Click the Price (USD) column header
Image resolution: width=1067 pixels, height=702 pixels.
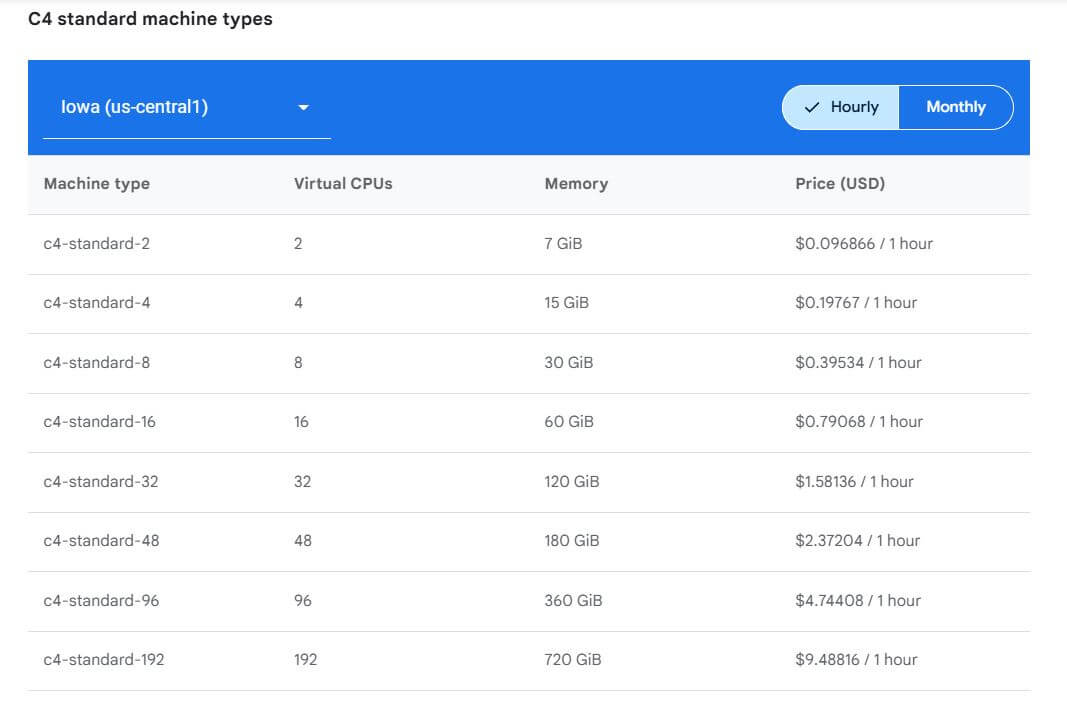click(838, 184)
